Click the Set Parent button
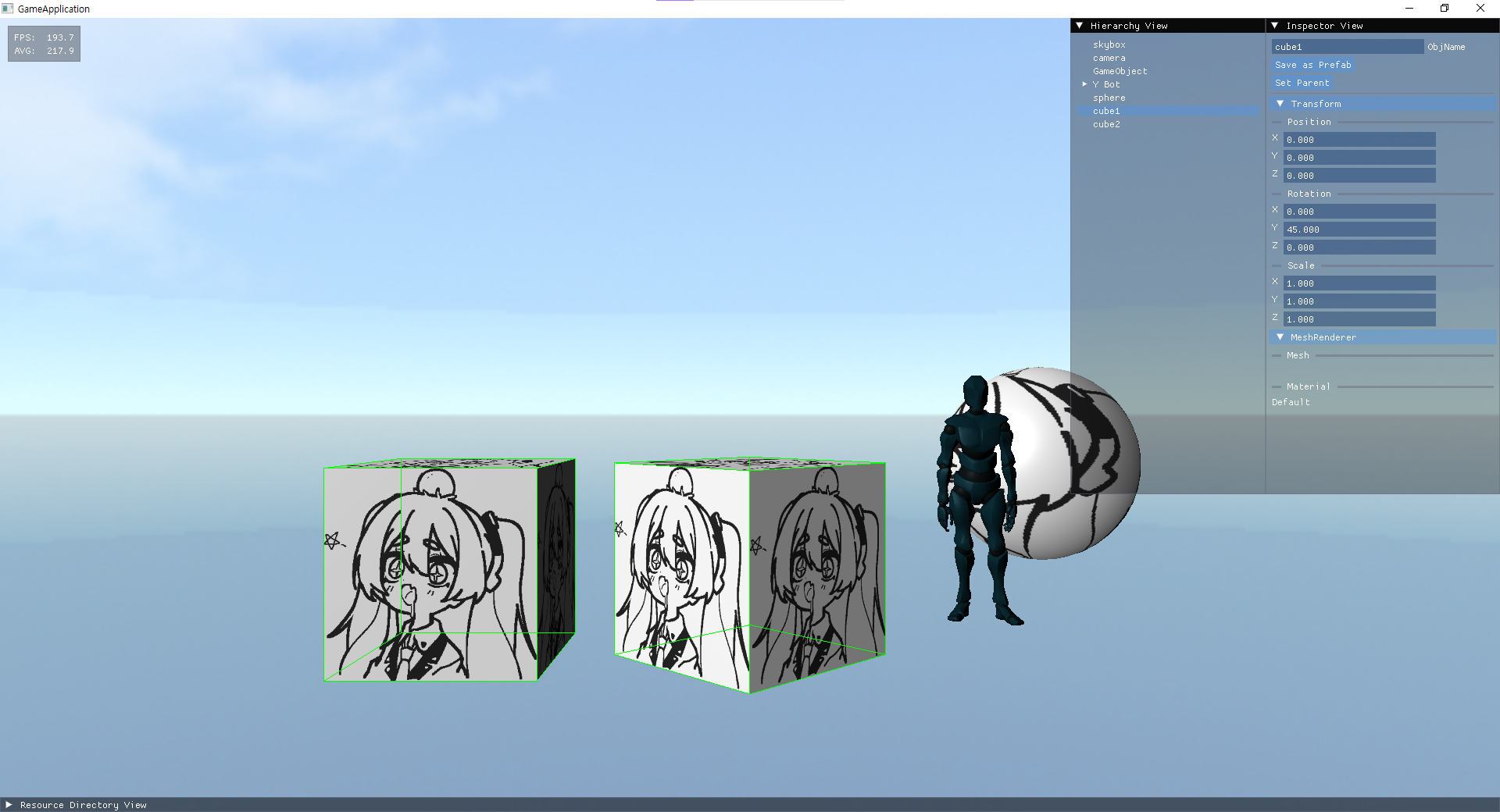 point(1302,83)
